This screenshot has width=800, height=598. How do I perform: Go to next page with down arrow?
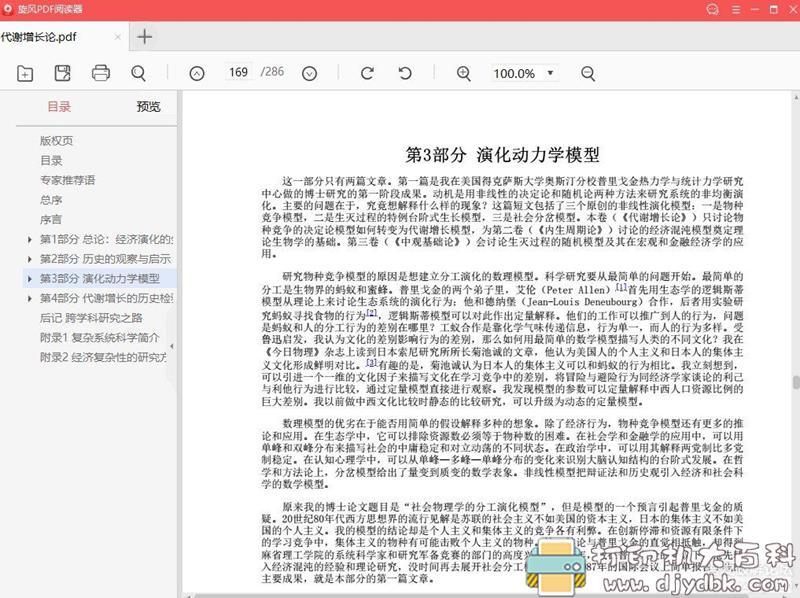[309, 73]
